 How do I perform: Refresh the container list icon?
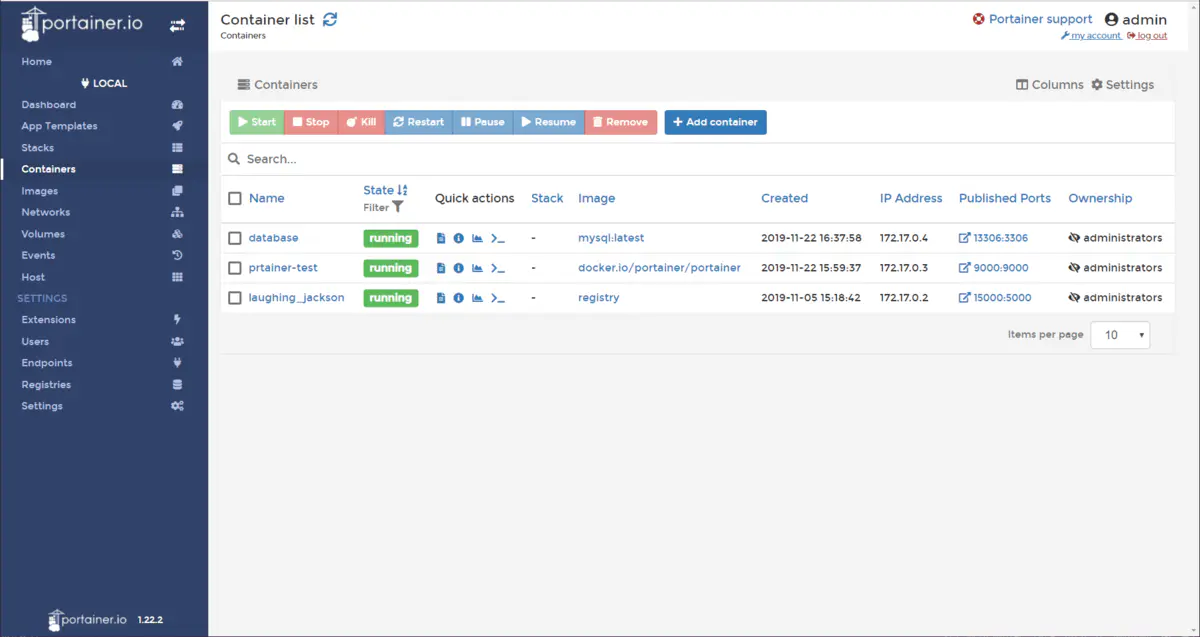330,19
